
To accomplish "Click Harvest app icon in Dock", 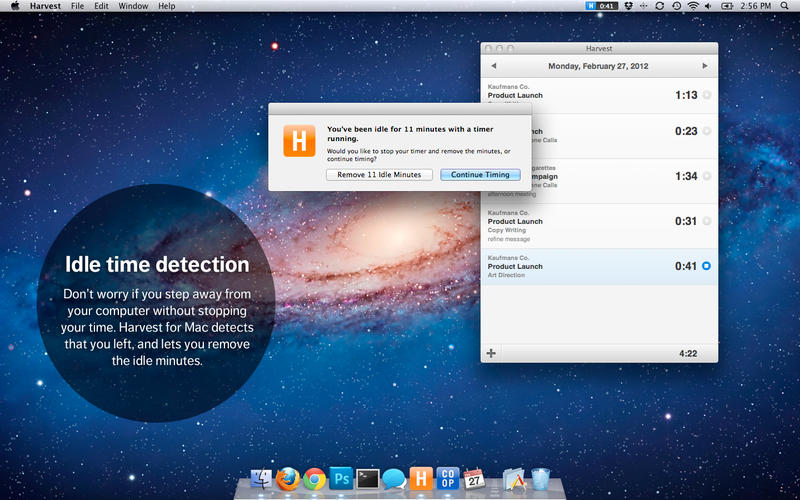I will (421, 479).
